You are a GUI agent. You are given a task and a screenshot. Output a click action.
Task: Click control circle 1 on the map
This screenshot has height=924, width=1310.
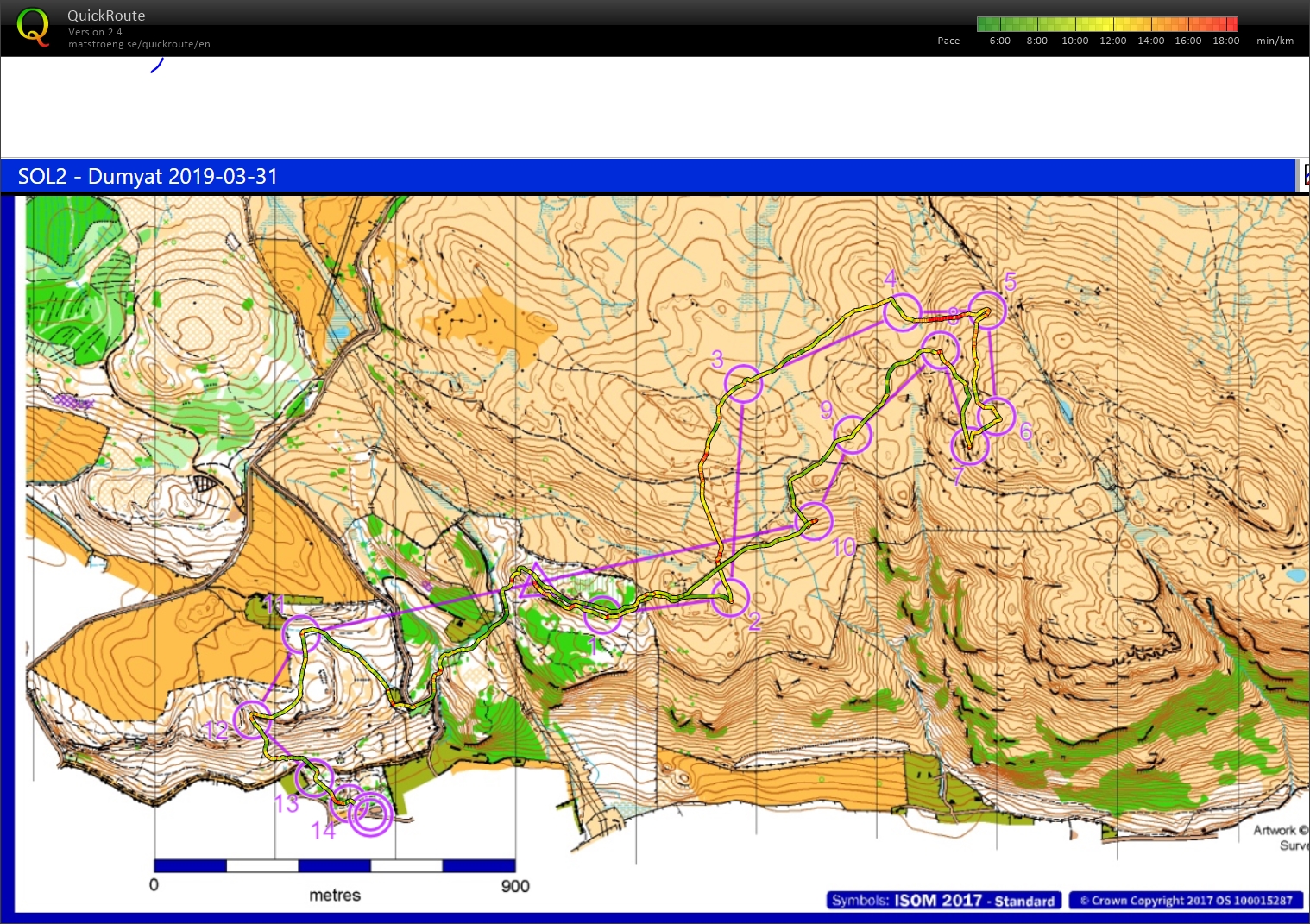[602, 614]
